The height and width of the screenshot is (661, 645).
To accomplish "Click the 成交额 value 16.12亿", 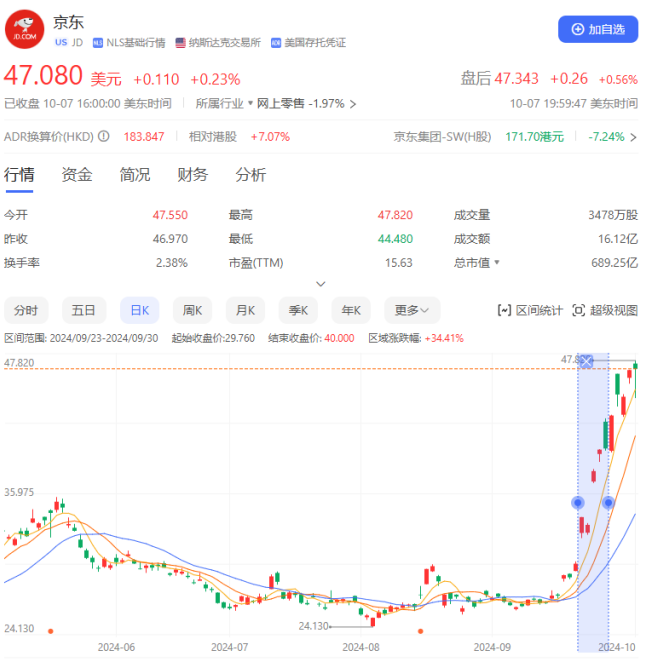I will point(618,239).
